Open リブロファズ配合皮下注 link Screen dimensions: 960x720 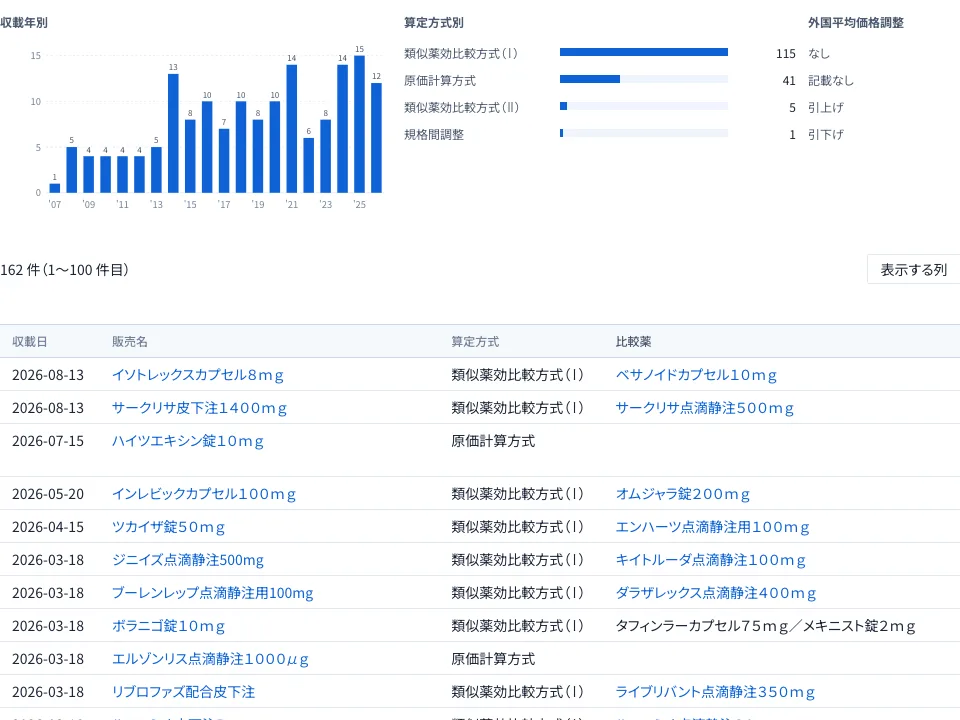183,692
